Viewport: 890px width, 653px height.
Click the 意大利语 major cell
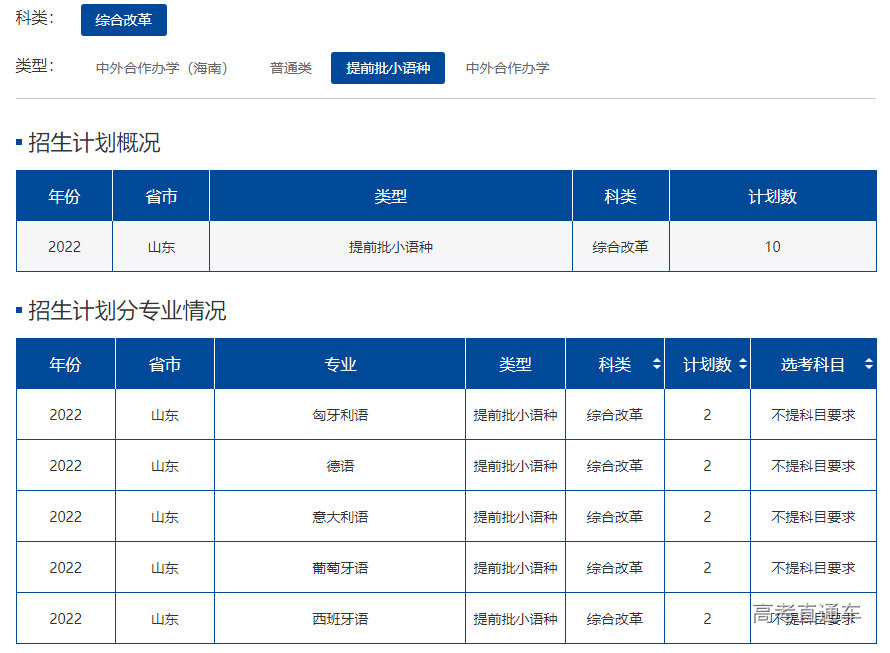point(340,517)
